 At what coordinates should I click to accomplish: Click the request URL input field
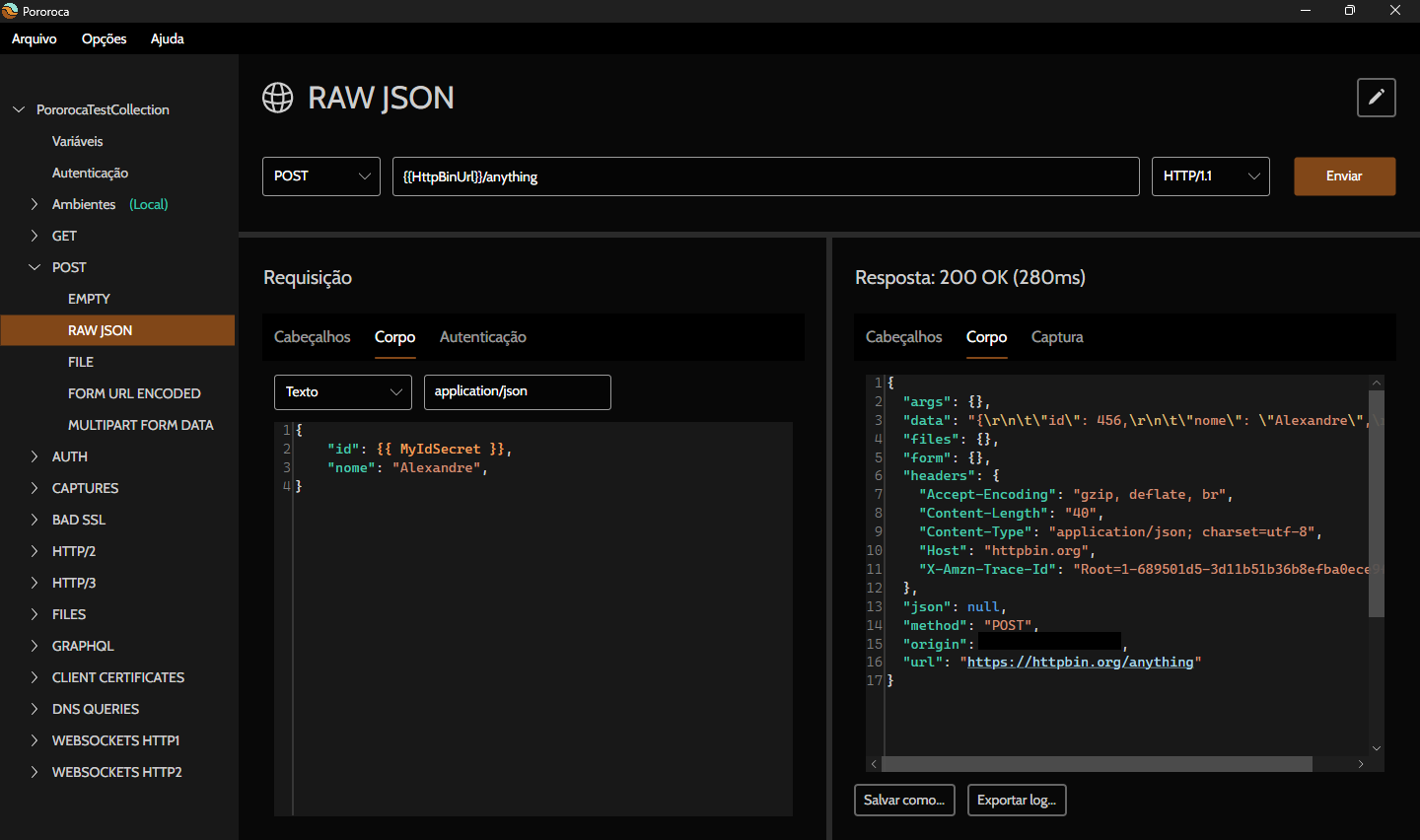pyautogui.click(x=765, y=176)
